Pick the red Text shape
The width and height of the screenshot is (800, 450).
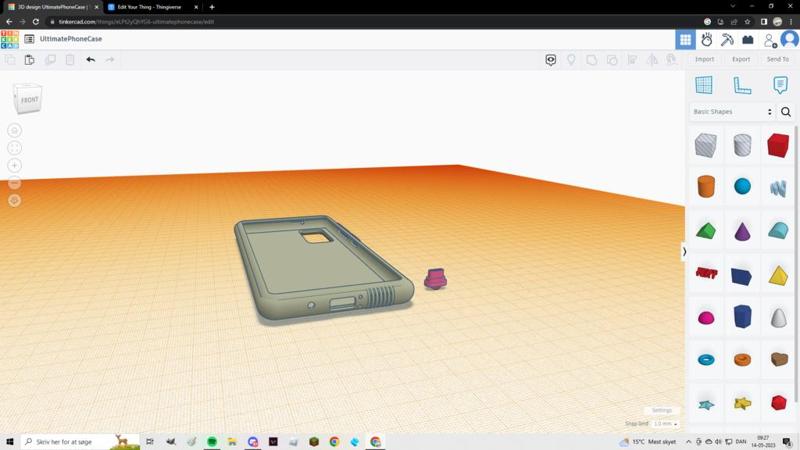[x=706, y=273]
